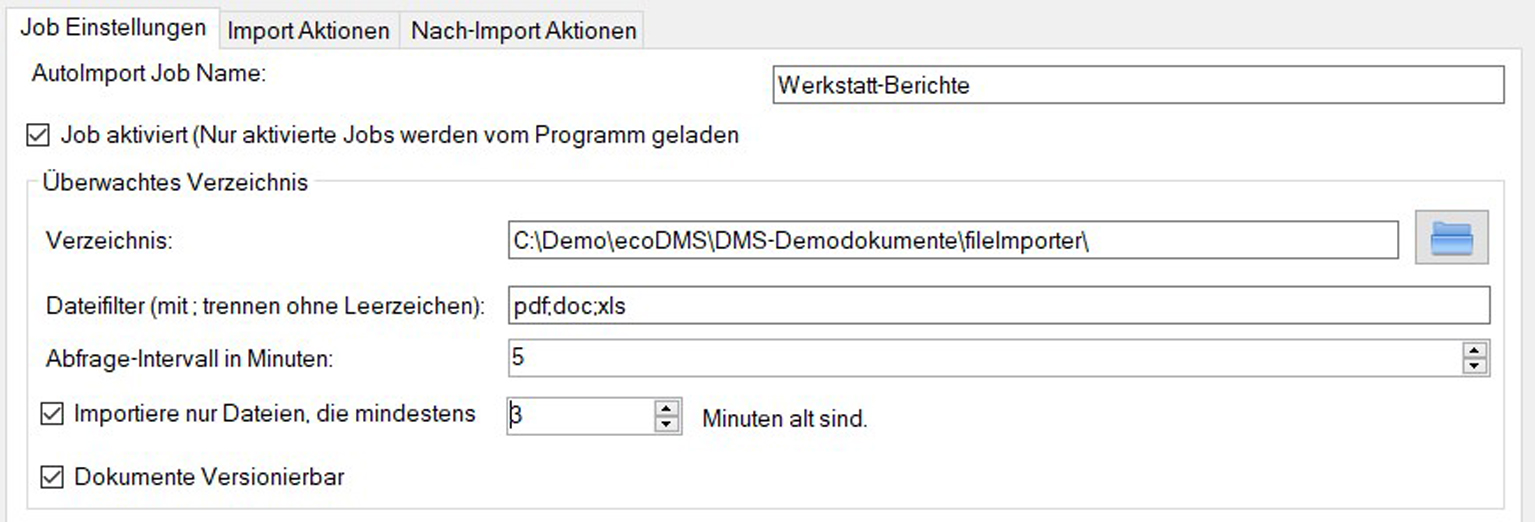Increase Abfrage-Intervall with up arrow
1535x522 pixels.
tap(1475, 350)
